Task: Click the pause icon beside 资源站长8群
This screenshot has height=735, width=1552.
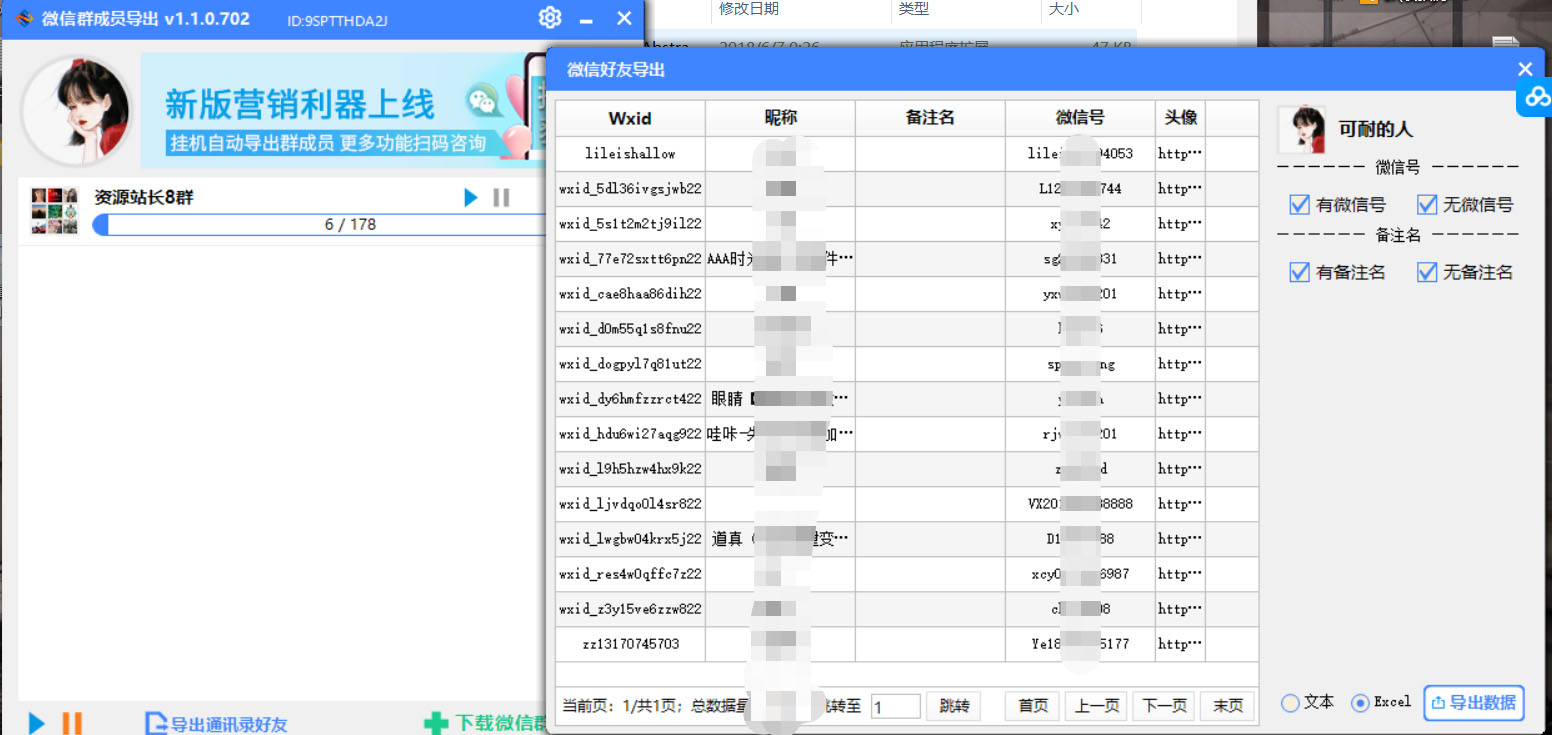Action: (x=501, y=197)
